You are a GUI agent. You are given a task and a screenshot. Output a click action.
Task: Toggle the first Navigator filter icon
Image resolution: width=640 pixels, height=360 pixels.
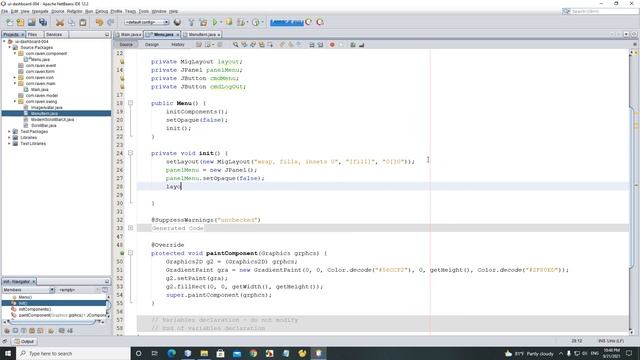click(7, 331)
